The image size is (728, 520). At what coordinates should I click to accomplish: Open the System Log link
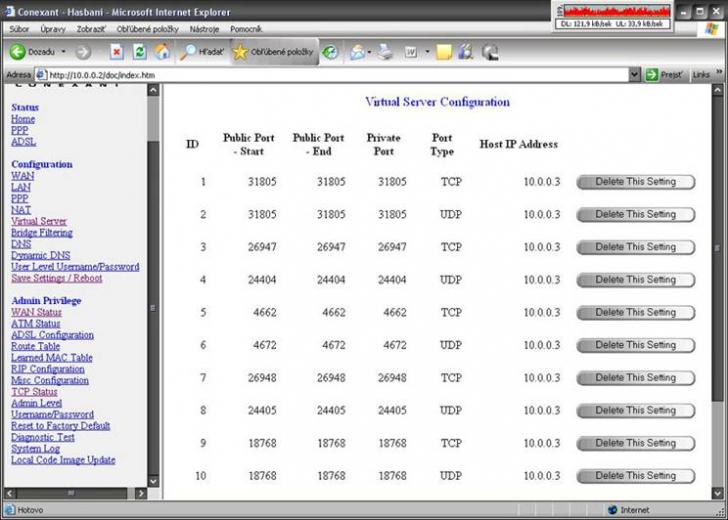coord(35,449)
